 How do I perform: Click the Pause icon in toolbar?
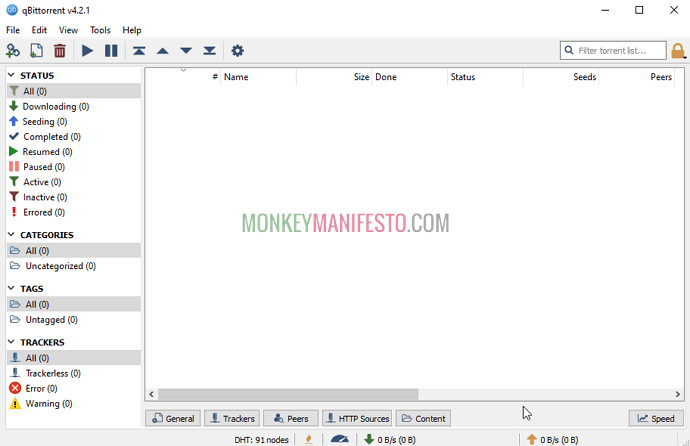(111, 51)
